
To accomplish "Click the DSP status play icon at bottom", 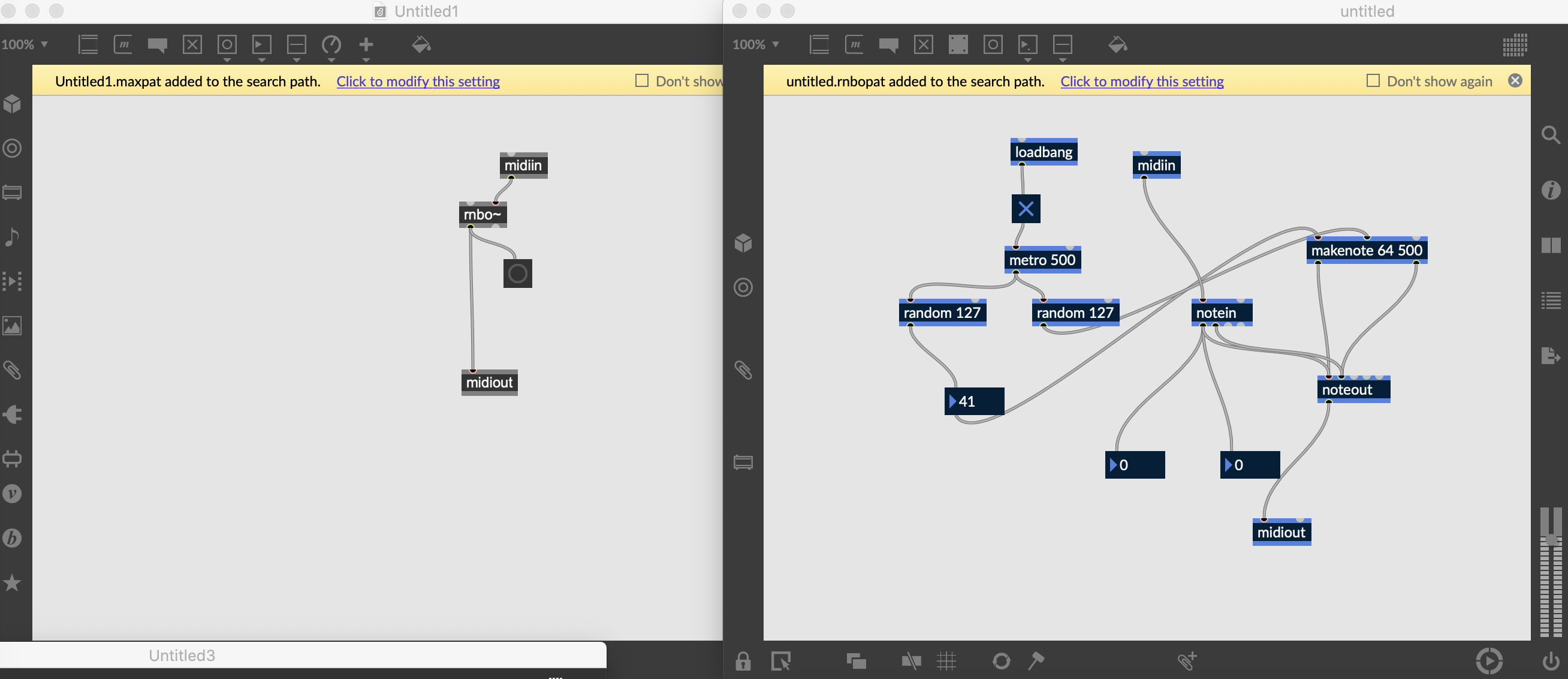I will coord(1489,661).
